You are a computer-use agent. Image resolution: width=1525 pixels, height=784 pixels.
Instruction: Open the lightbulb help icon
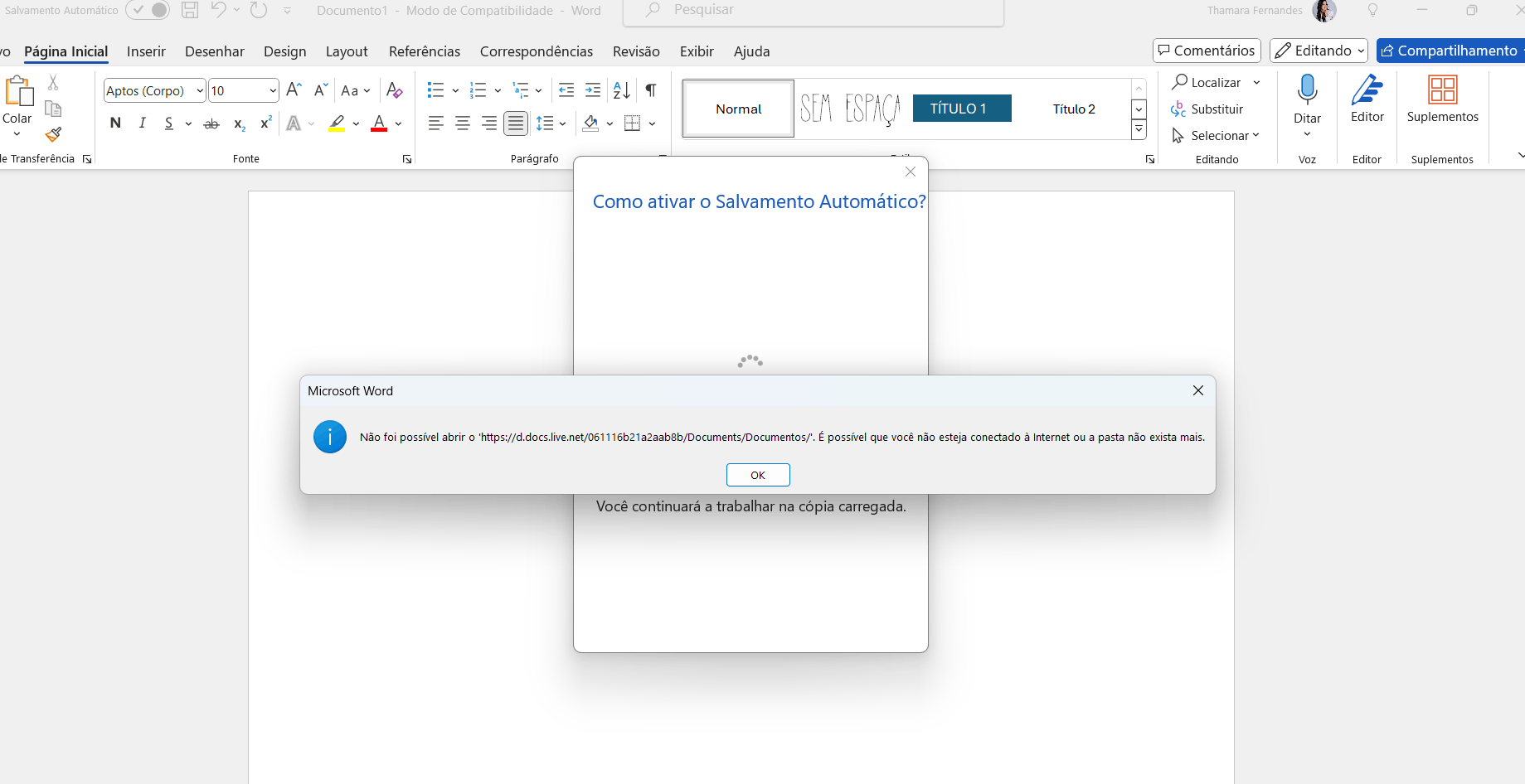1372,10
